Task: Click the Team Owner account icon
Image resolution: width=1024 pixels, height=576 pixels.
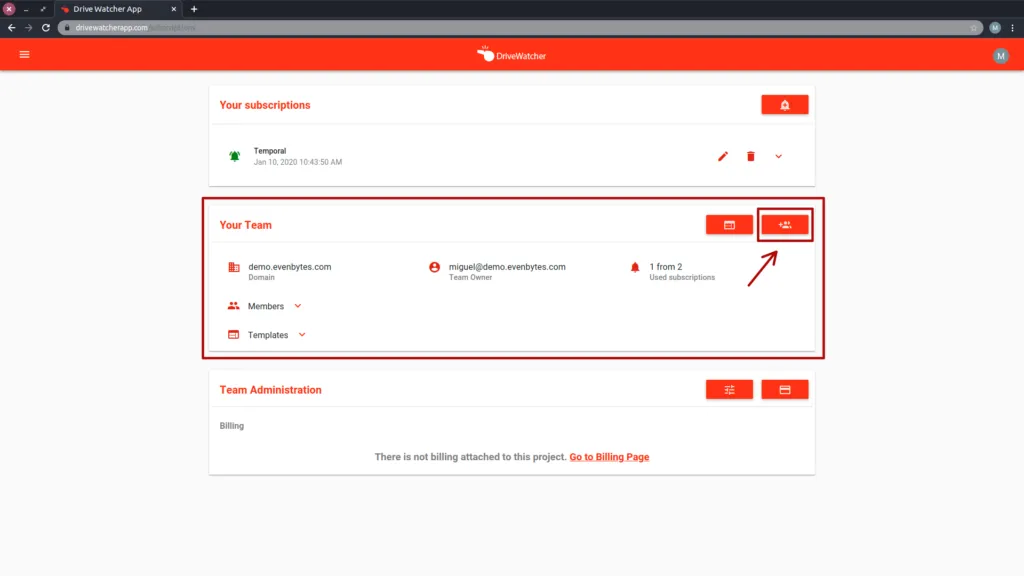Action: [x=434, y=267]
